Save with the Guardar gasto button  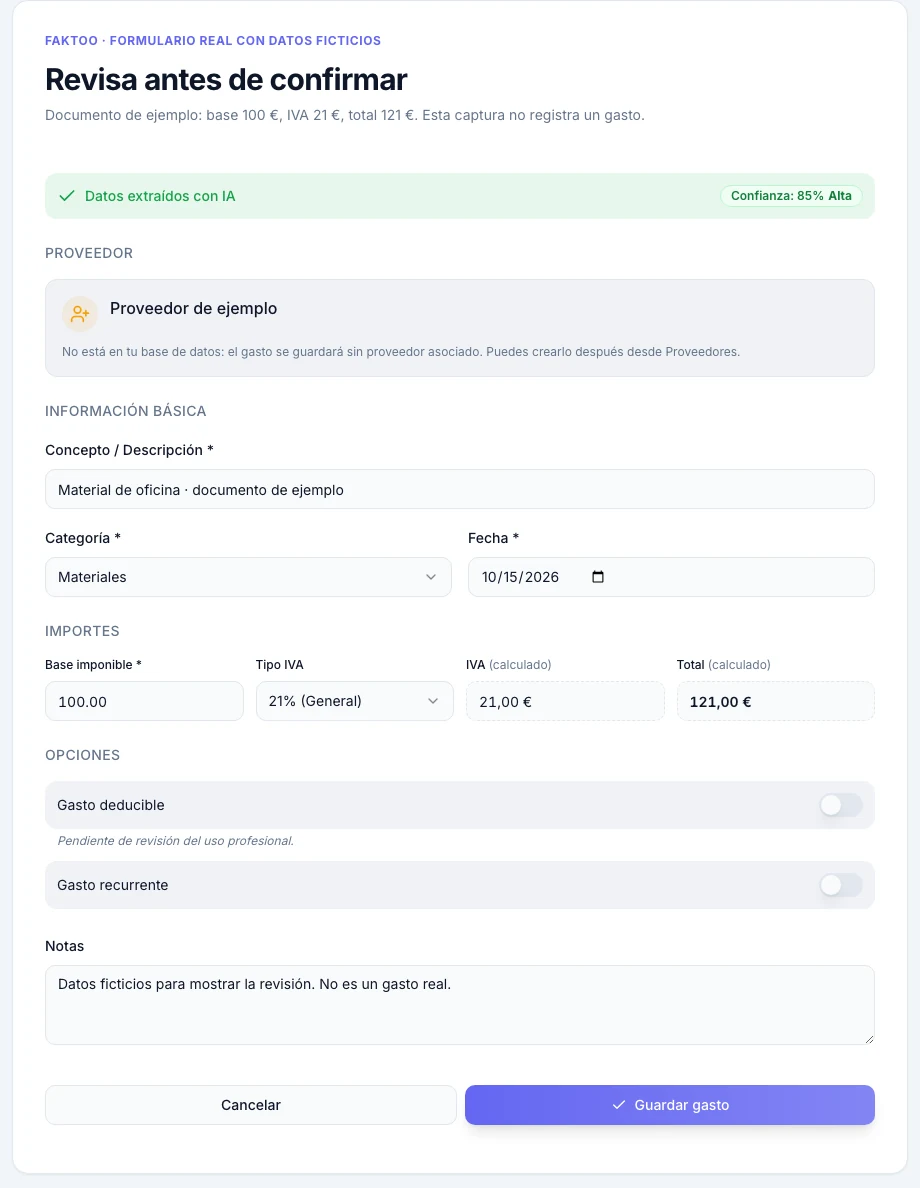coord(670,1105)
